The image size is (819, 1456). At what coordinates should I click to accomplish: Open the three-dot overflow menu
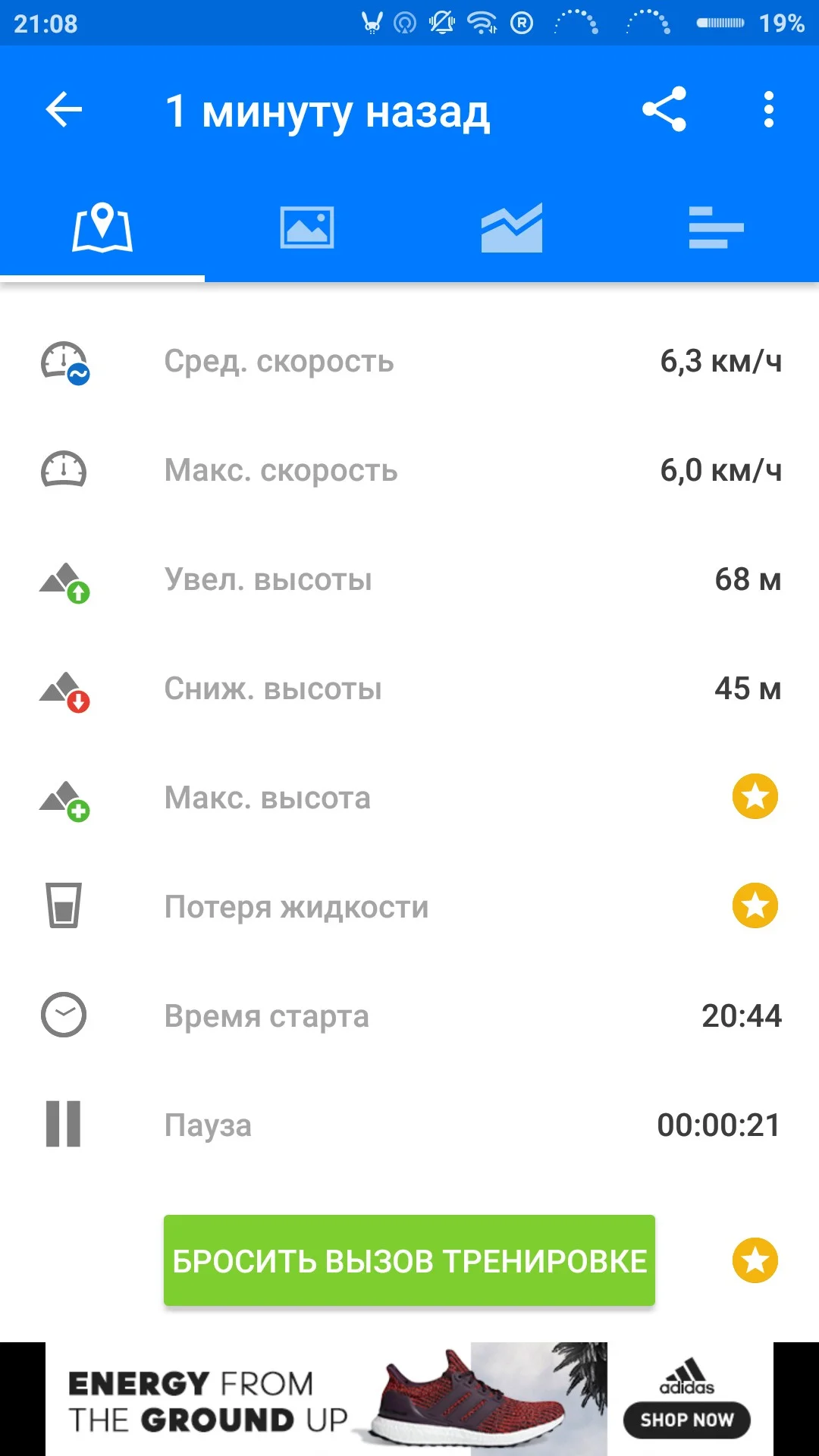point(769,110)
